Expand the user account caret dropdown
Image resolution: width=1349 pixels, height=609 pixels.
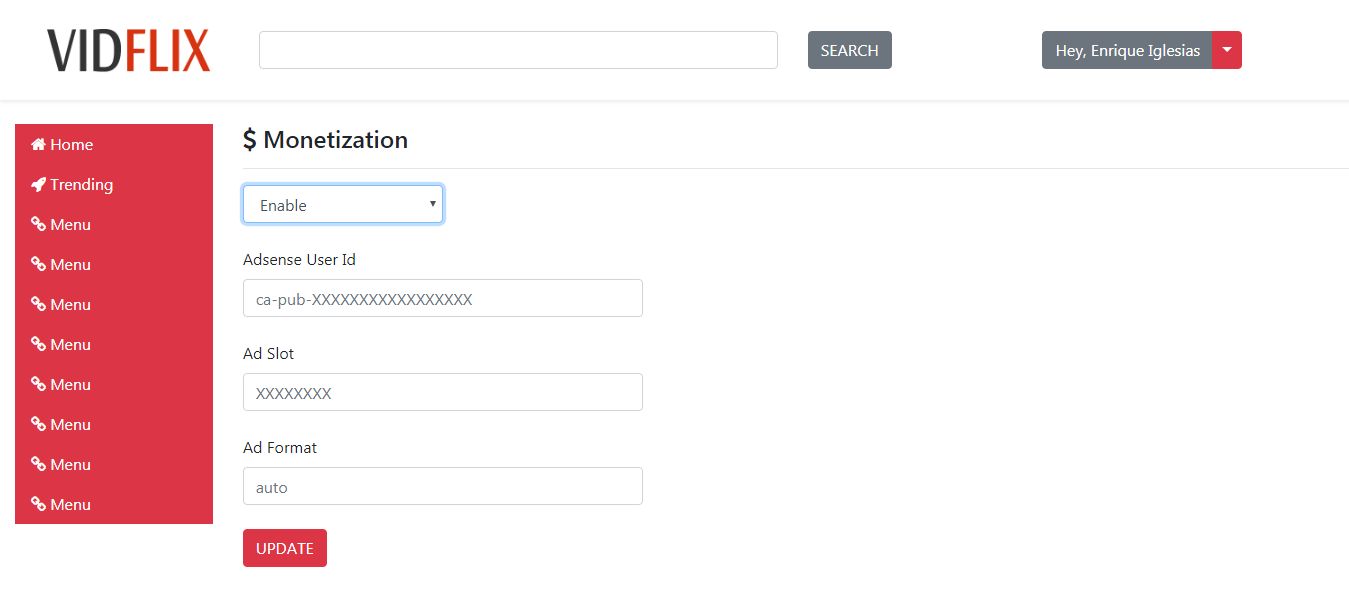(x=1227, y=50)
